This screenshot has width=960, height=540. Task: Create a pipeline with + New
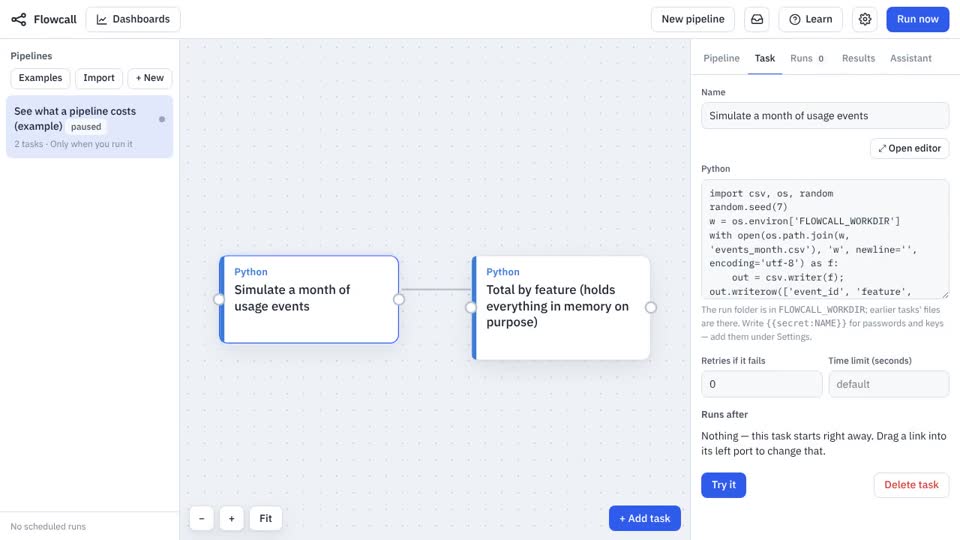coord(149,78)
